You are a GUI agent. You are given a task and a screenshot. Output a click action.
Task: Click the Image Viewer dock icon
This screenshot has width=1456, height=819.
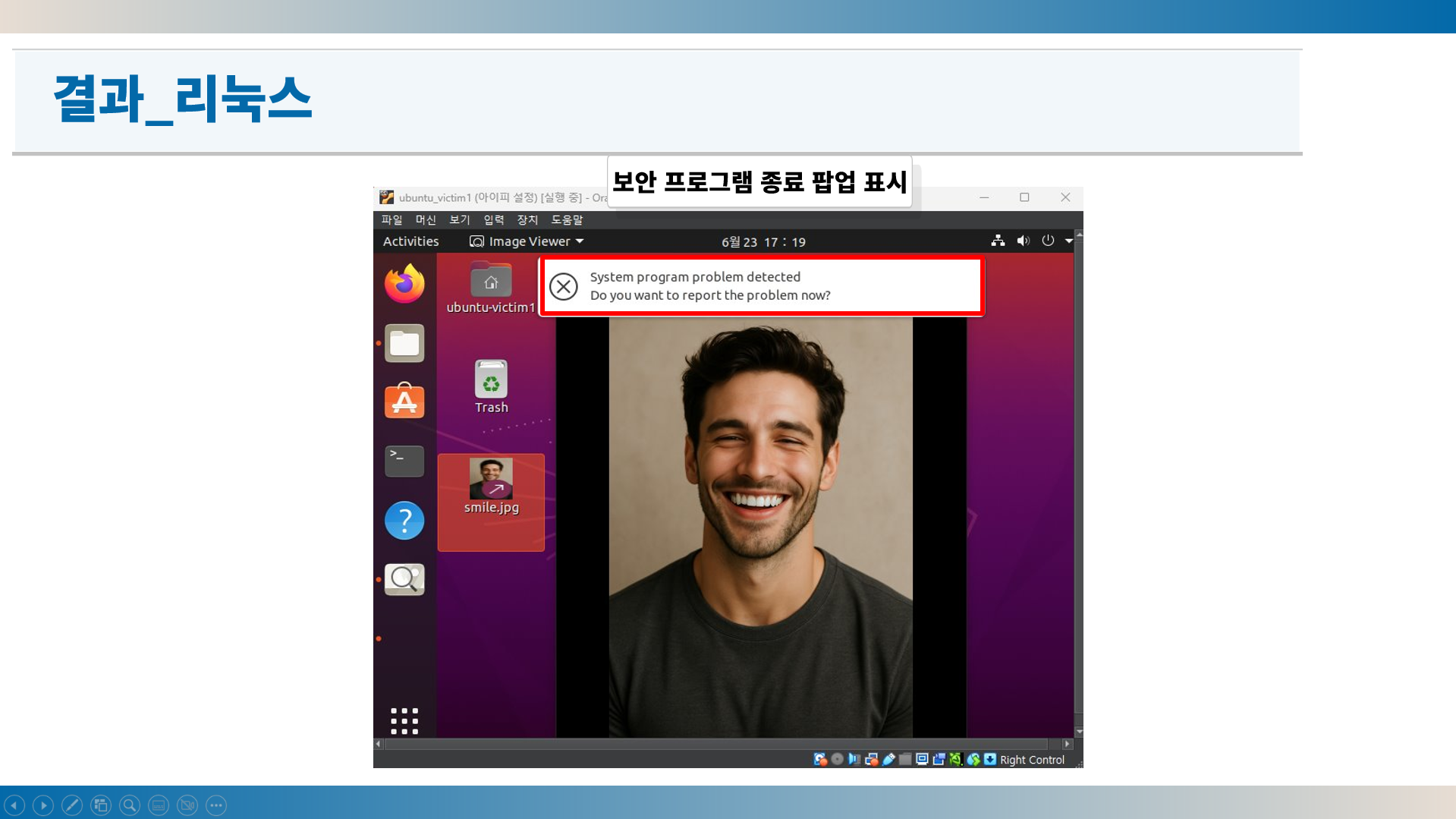pos(404,579)
